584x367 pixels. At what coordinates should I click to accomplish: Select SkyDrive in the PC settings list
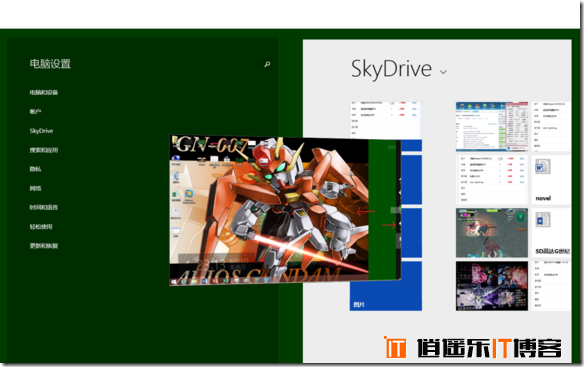tap(41, 131)
